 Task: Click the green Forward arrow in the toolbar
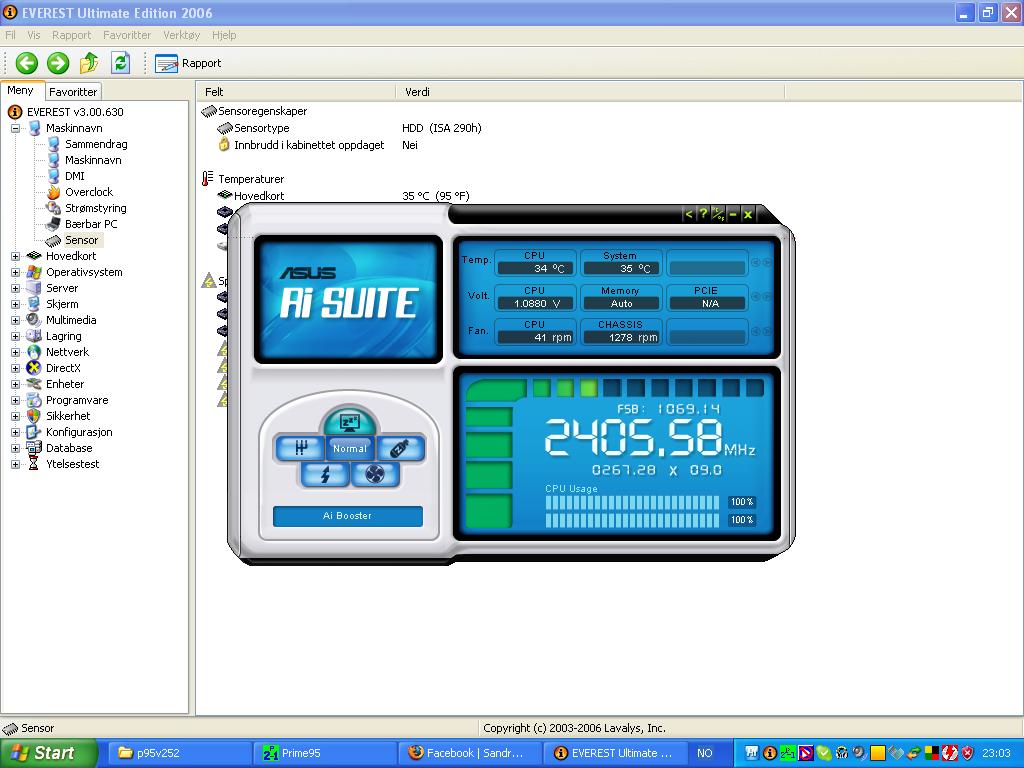(58, 63)
